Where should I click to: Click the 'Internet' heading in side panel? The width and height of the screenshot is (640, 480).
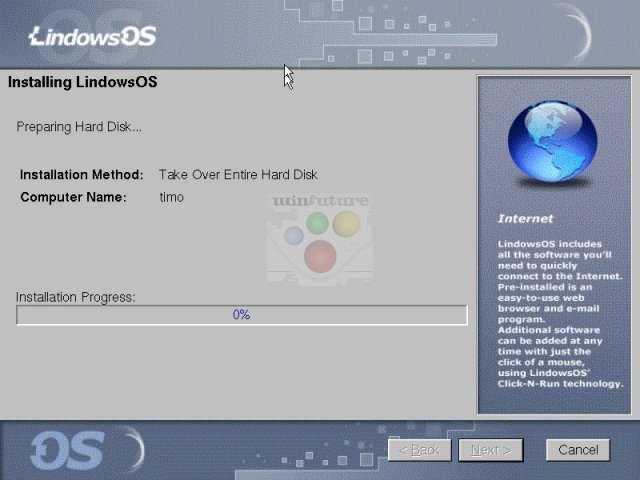(525, 219)
